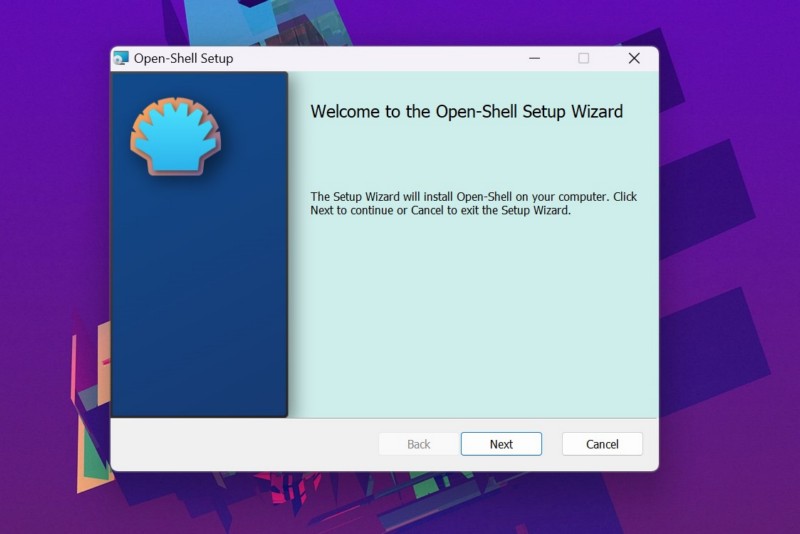Click the Open-Shell seashell logo
This screenshot has height=534, width=800.
pyautogui.click(x=176, y=136)
